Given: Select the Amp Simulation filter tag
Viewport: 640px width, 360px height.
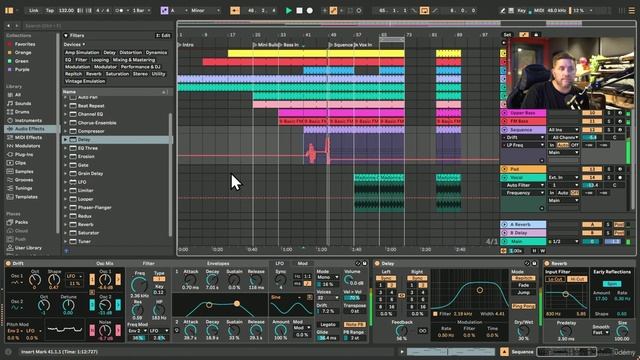Looking at the screenshot, I should (x=82, y=53).
